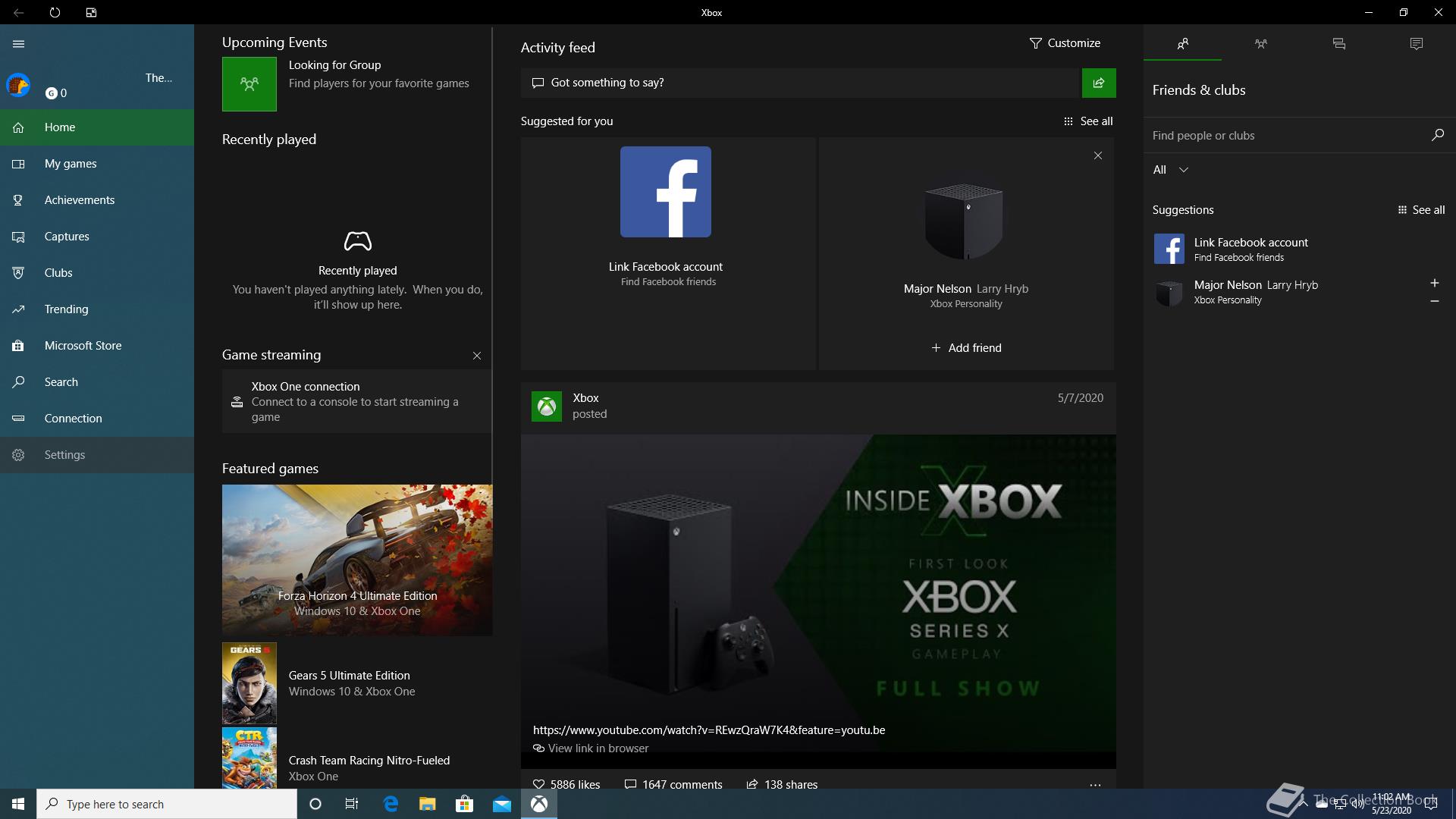1456x819 pixels.
Task: Click the Xbox app taskbar icon
Action: click(539, 804)
